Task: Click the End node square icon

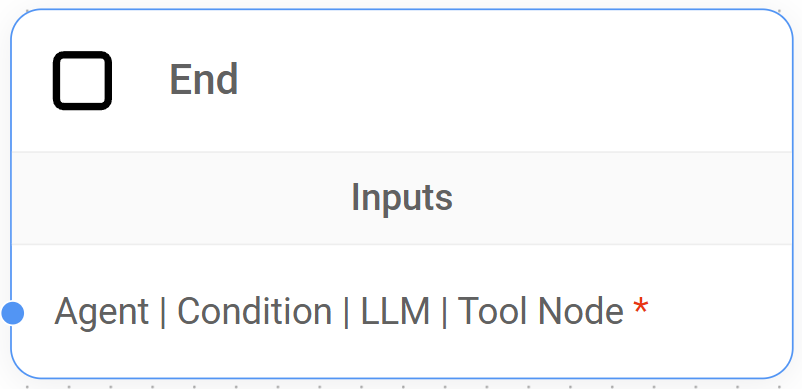Action: click(x=82, y=80)
